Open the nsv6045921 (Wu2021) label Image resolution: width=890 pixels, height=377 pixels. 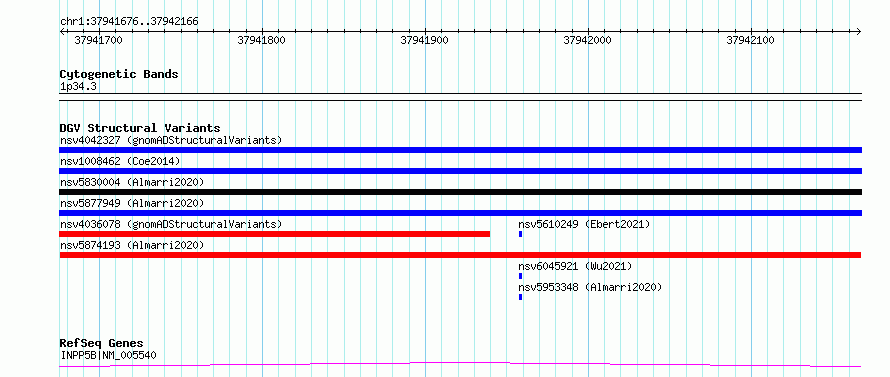(x=575, y=266)
